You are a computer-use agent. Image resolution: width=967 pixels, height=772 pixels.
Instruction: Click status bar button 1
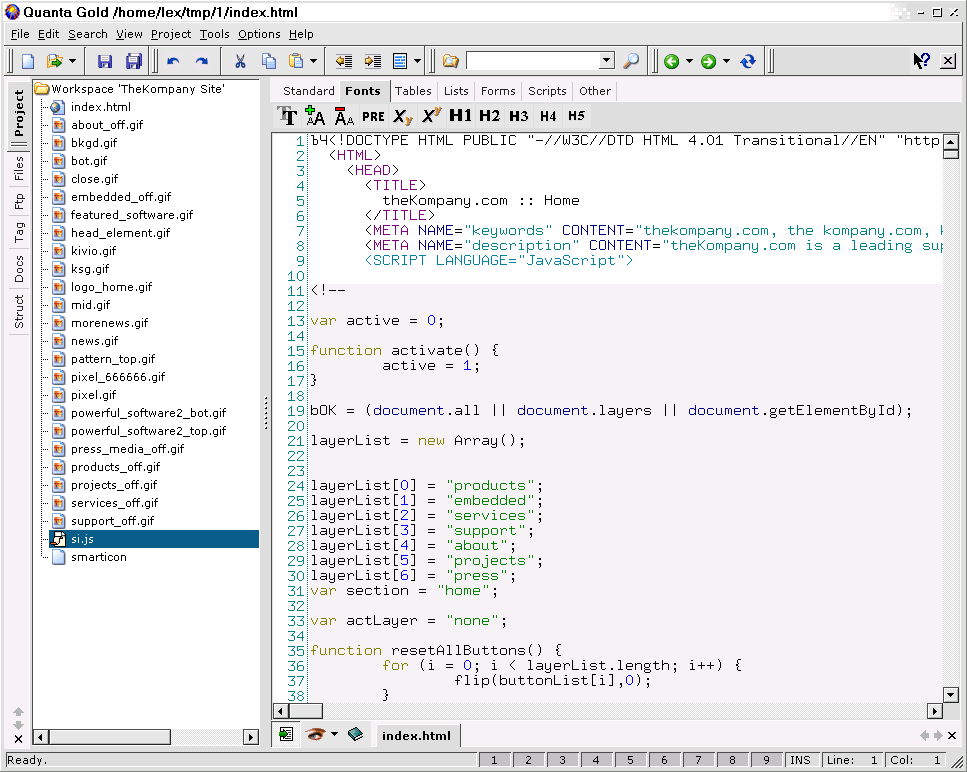(494, 760)
